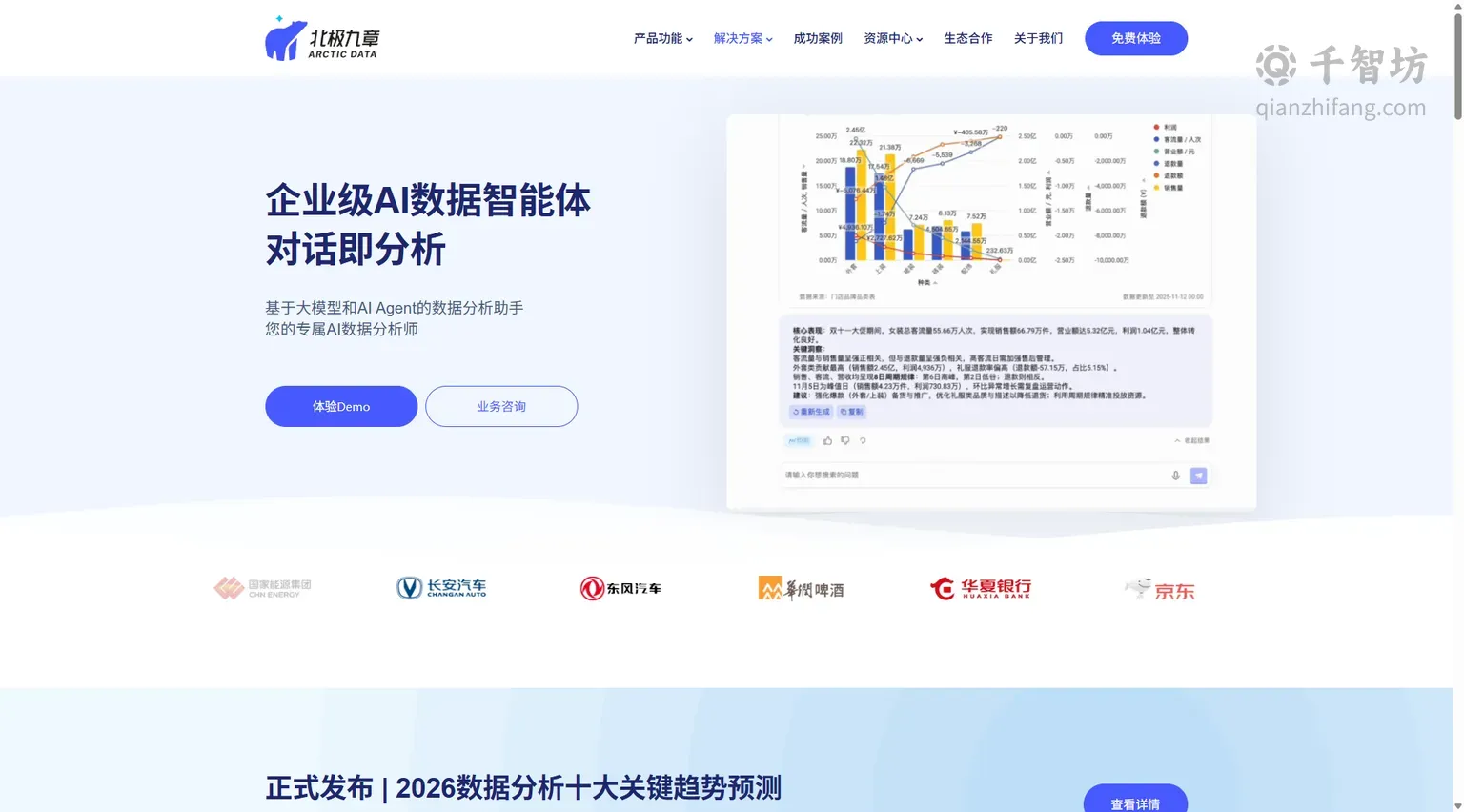This screenshot has width=1464, height=812.
Task: Click the page vertical scrollbar thumb
Action: (x=1457, y=67)
